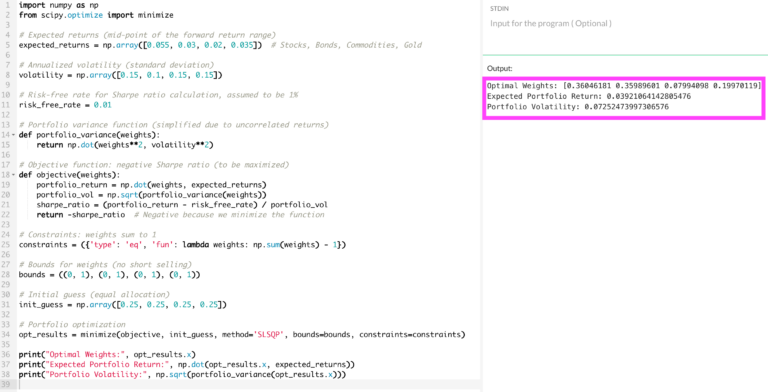Click line number 34 in gutter
This screenshot has width=768, height=392.
tap(6, 335)
